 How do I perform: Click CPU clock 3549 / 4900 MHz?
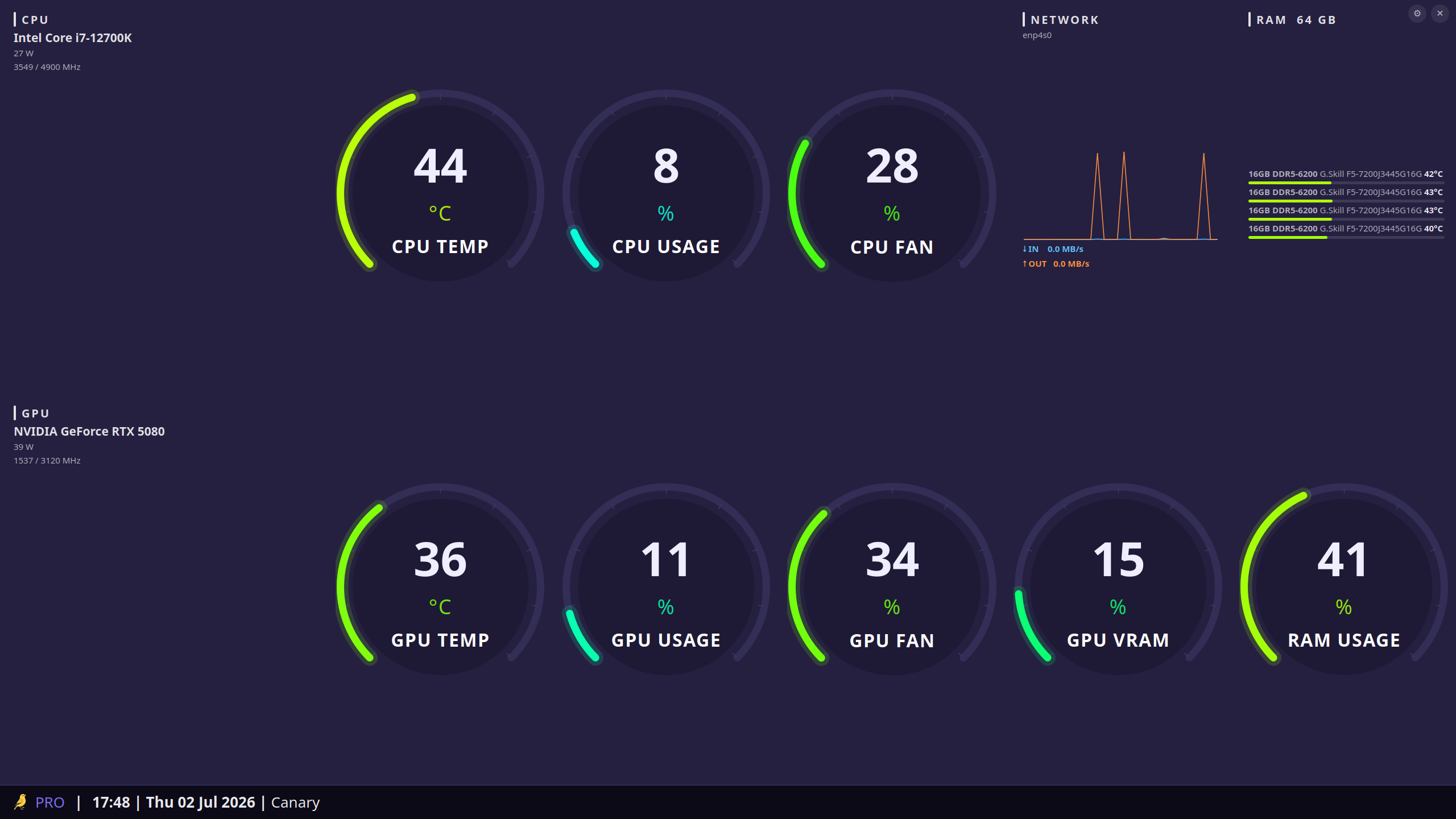click(x=47, y=67)
